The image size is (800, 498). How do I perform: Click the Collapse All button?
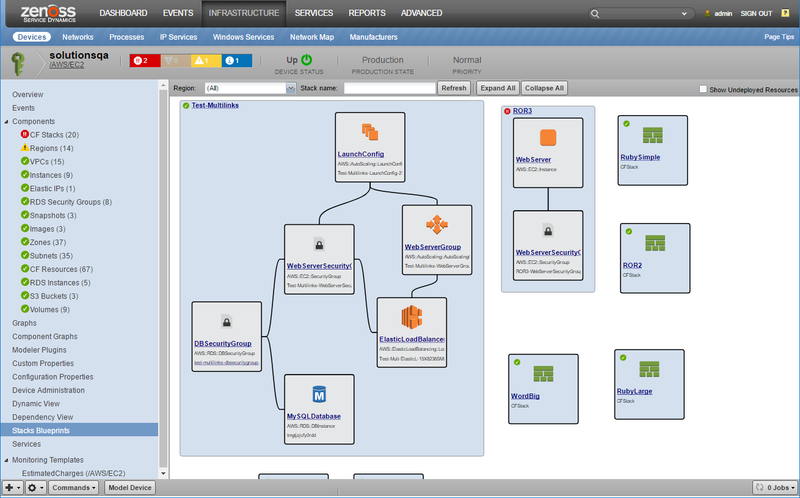click(x=544, y=88)
